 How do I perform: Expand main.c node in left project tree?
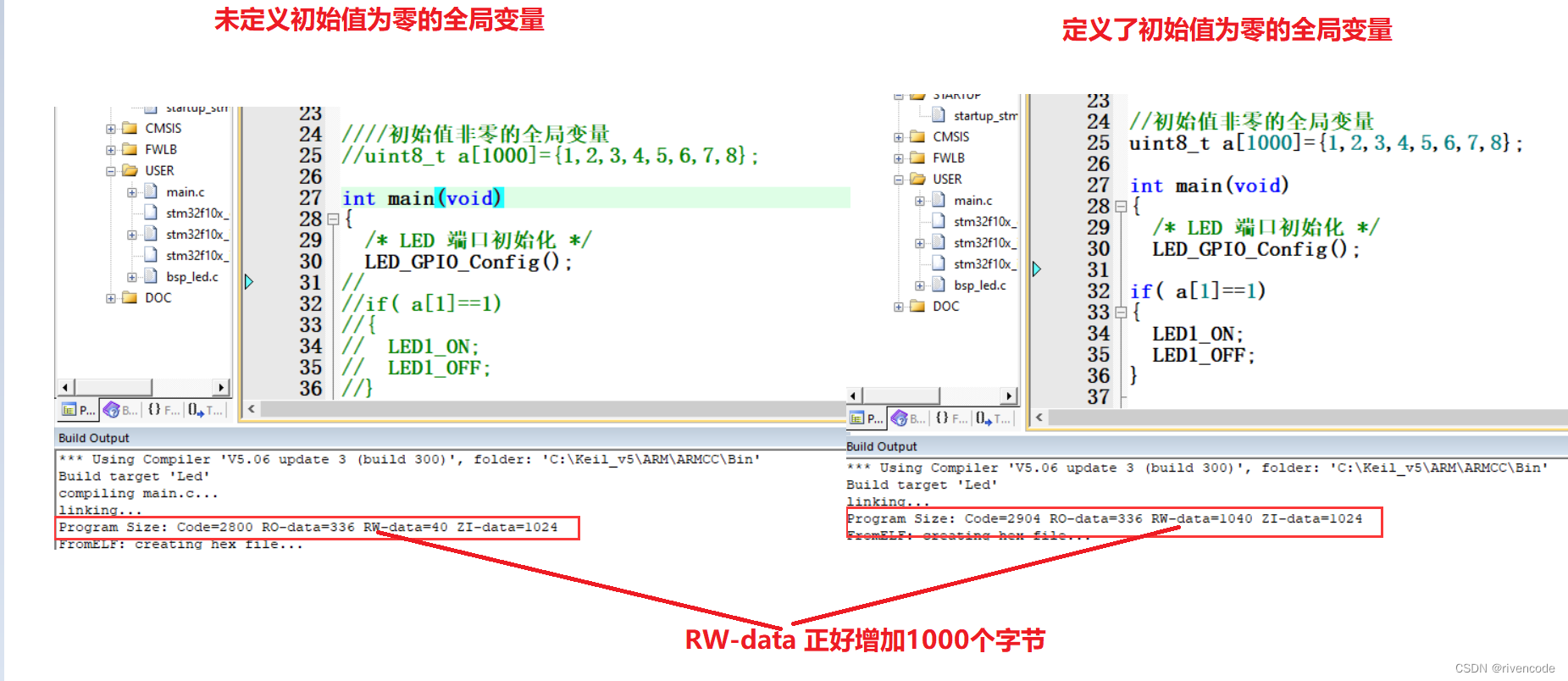coord(132,192)
